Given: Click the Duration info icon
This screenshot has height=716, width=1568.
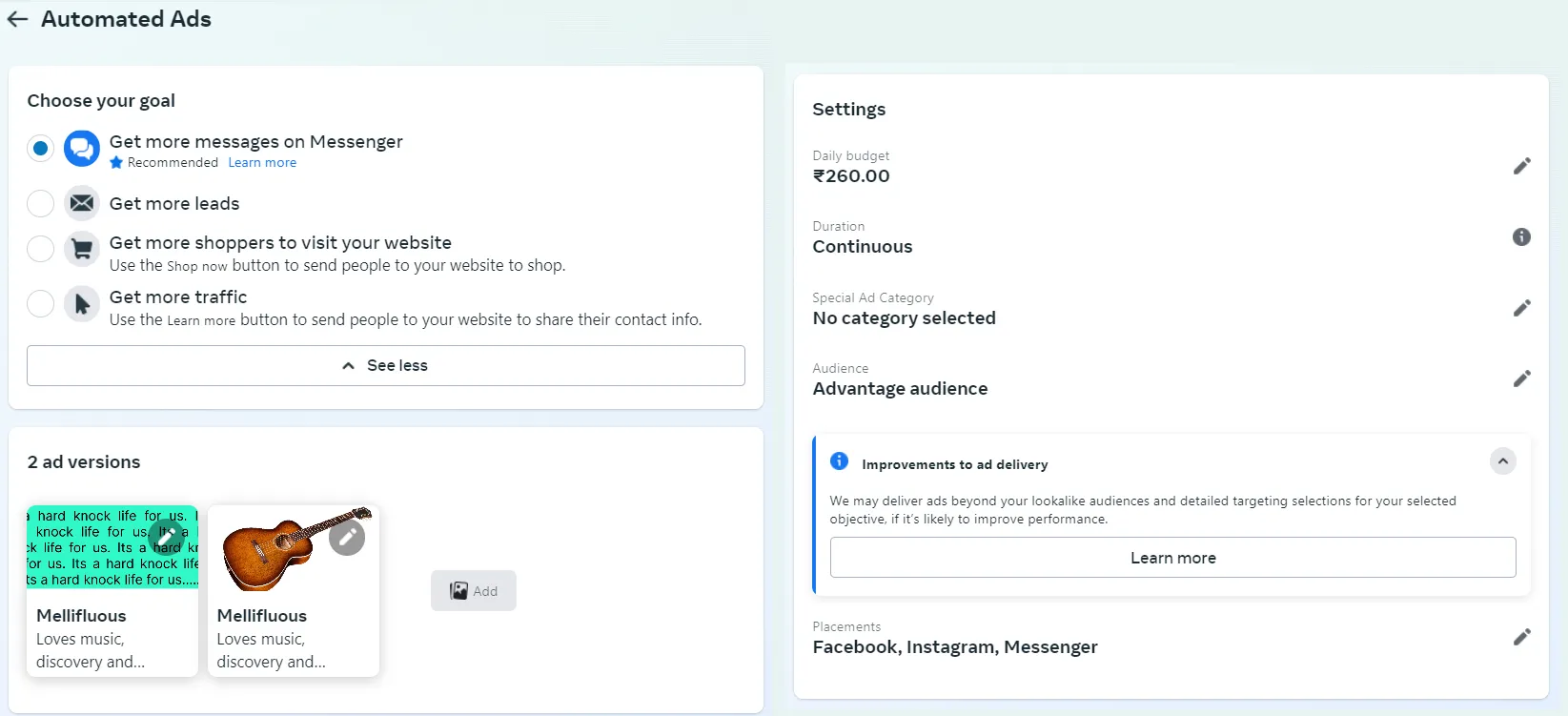Looking at the screenshot, I should 1521,236.
